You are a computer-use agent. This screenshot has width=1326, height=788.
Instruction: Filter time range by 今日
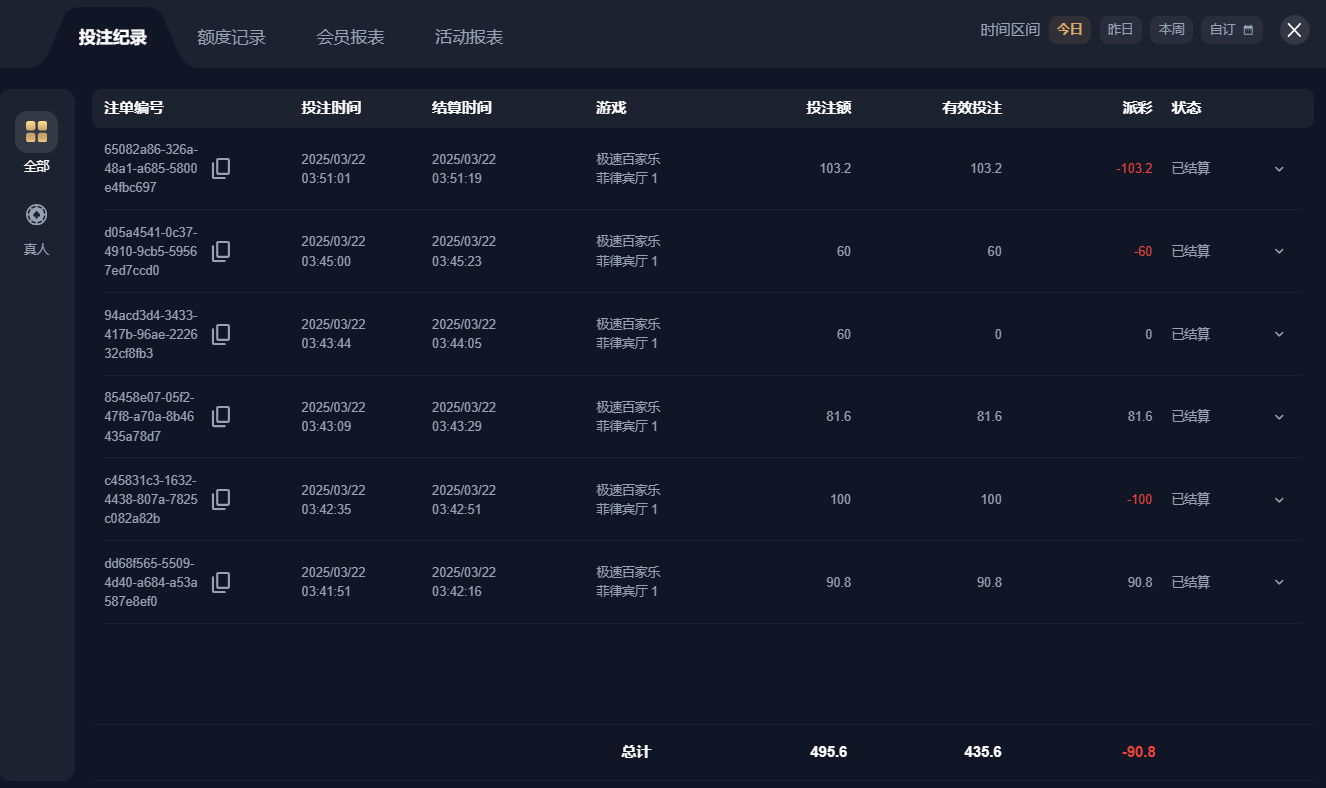1070,30
